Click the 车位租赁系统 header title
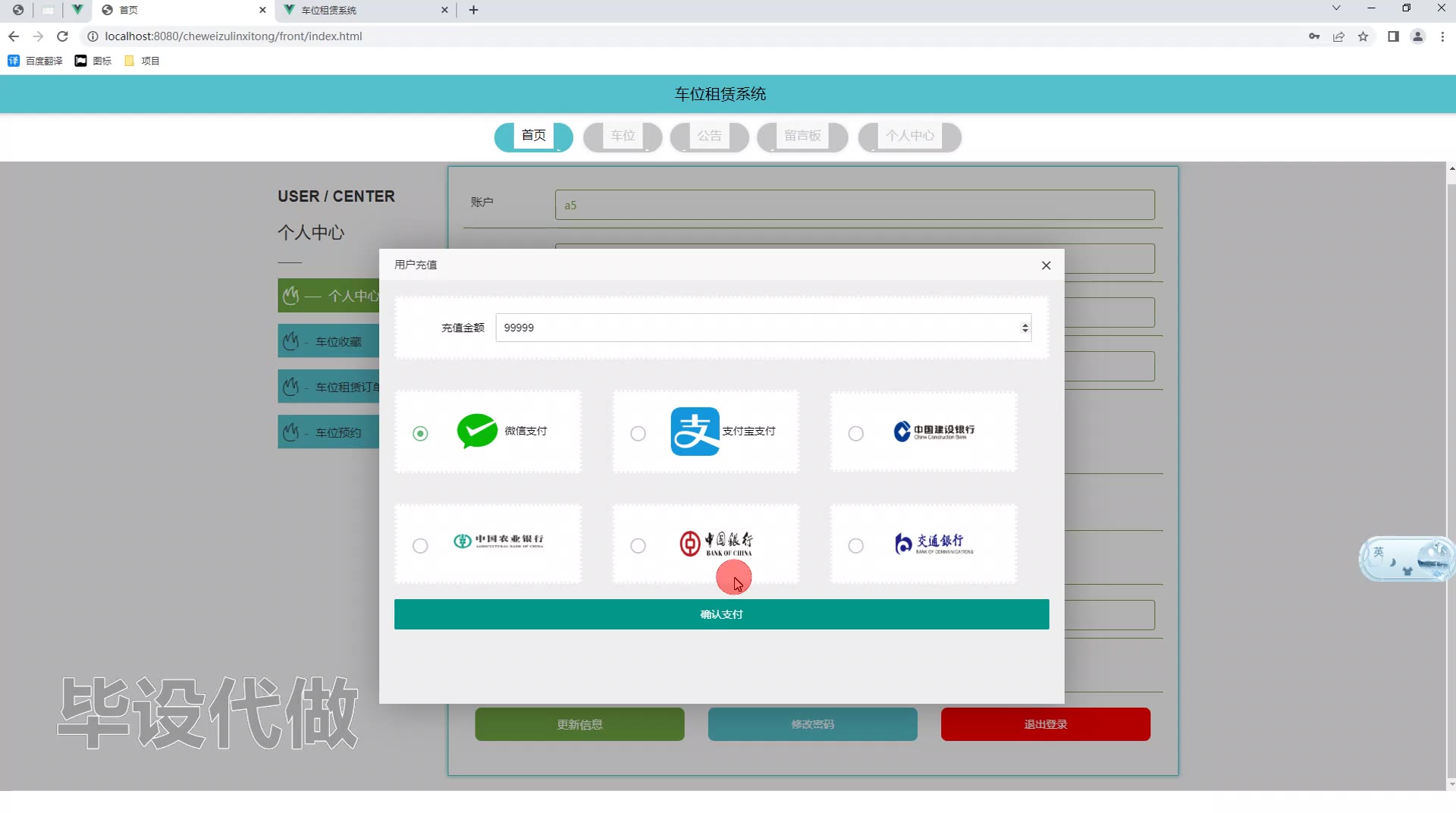 (x=720, y=94)
